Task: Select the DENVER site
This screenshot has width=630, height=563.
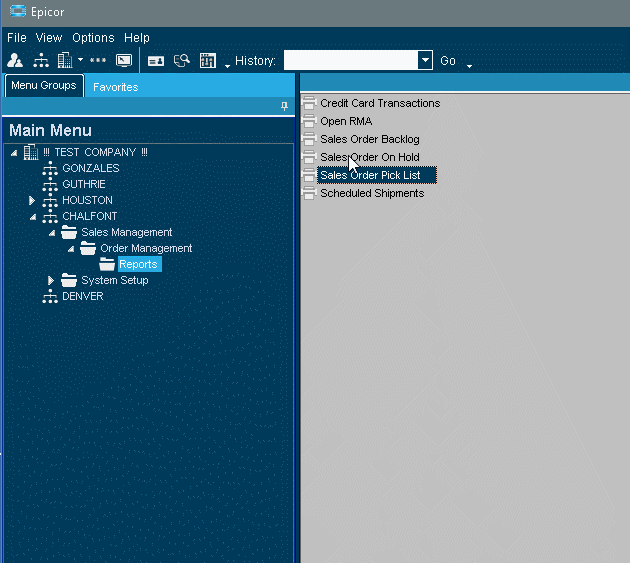Action: 83,296
